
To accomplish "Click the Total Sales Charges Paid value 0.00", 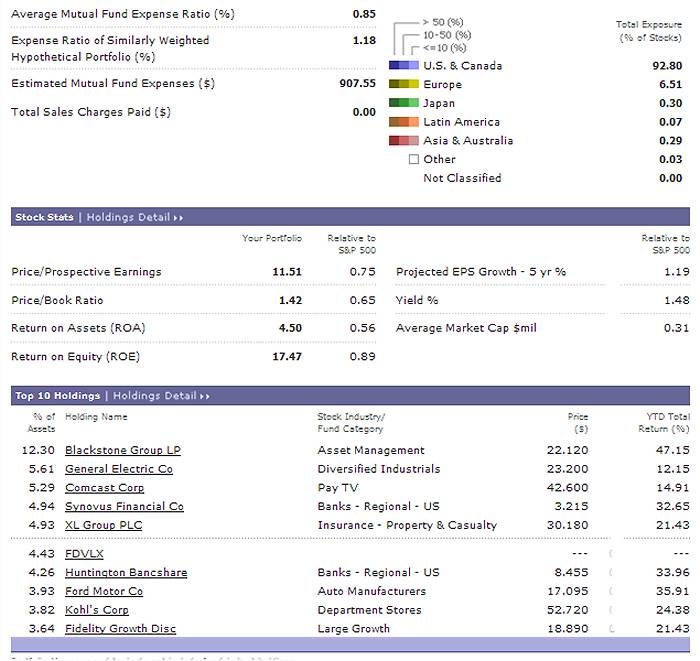I will click(364, 112).
